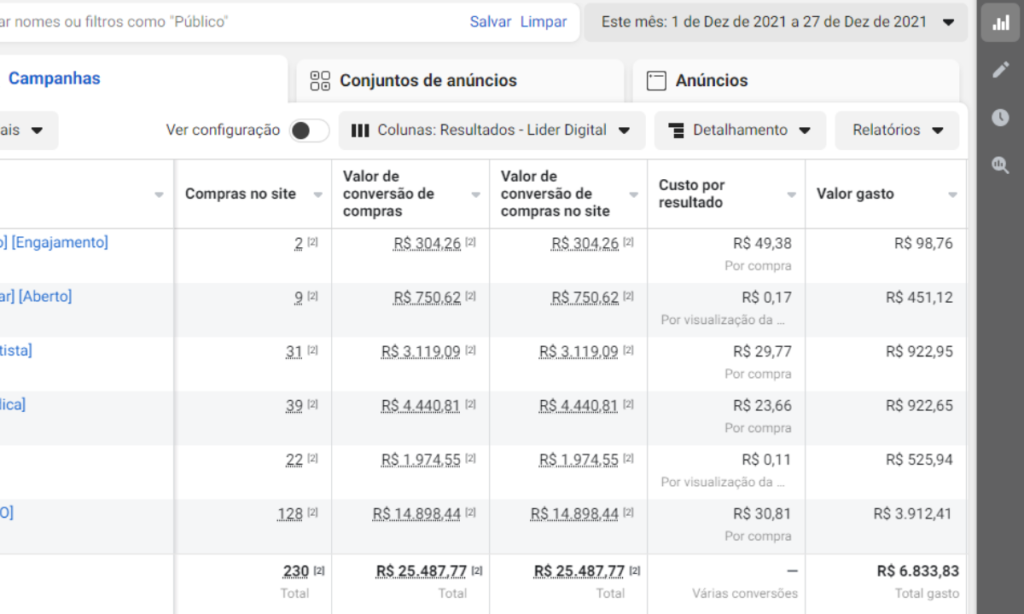This screenshot has height=614, width=1024.
Task: Select the columns icon in Colunas button
Action: (x=361, y=130)
